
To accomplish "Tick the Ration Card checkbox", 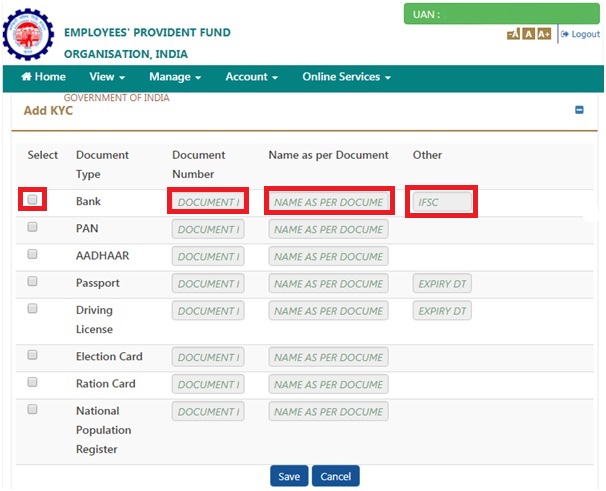I will pyautogui.click(x=32, y=382).
